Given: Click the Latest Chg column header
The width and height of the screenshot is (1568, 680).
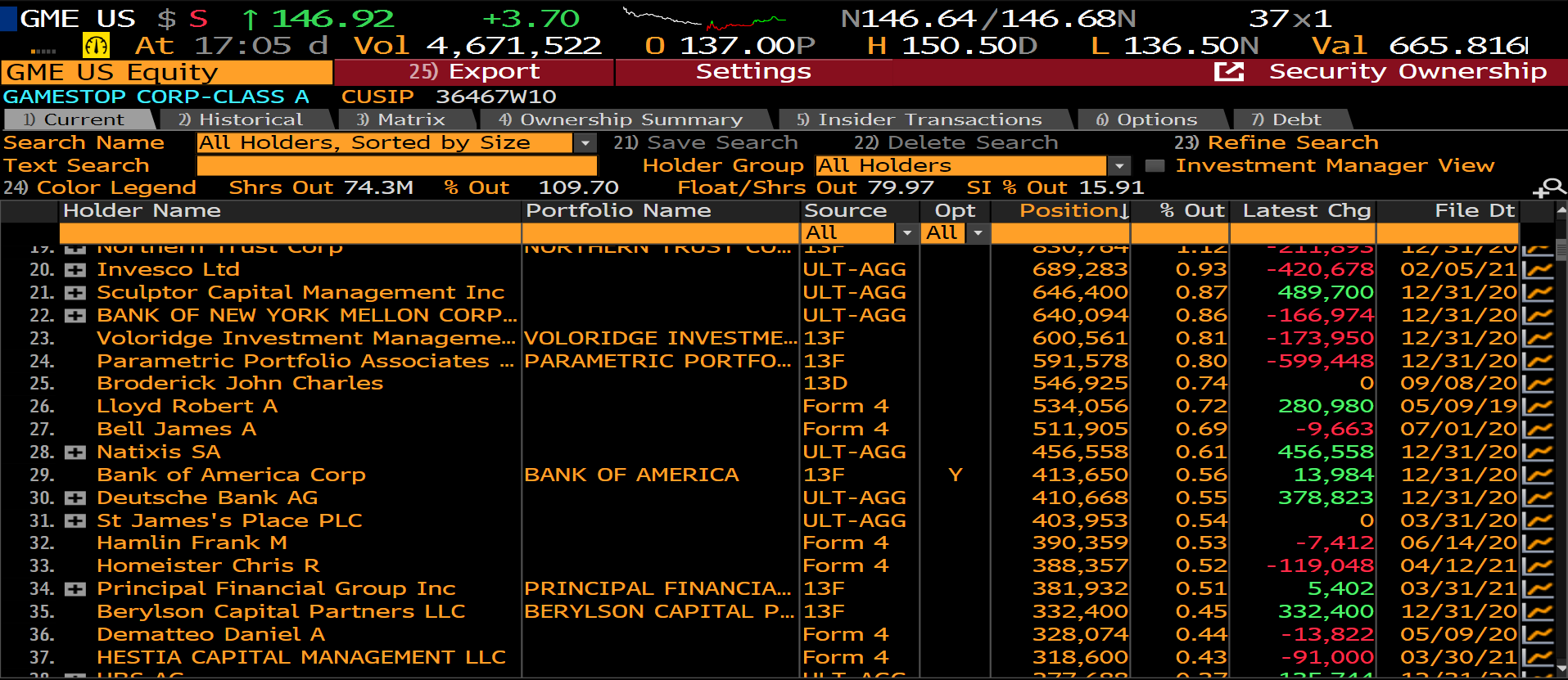Looking at the screenshot, I should [x=1307, y=211].
